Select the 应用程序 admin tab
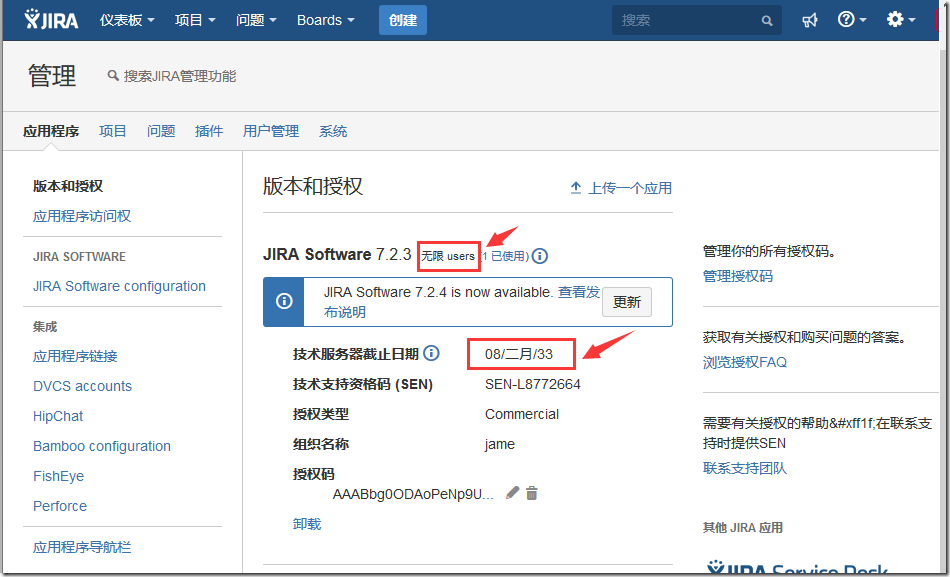950x577 pixels. 51,131
